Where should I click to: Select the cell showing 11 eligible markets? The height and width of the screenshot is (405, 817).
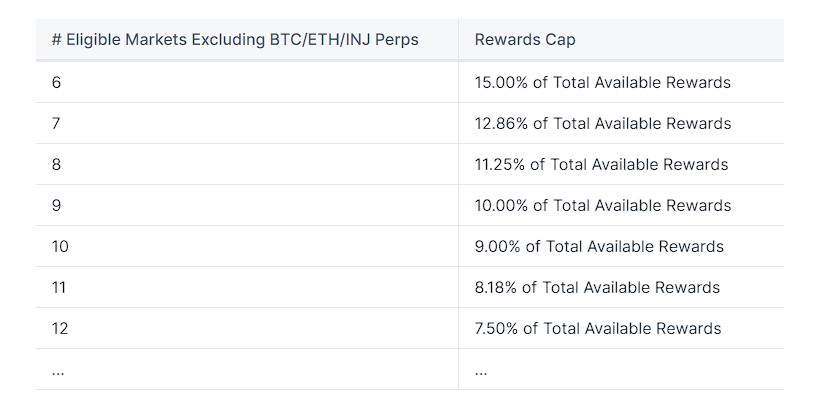tap(59, 287)
